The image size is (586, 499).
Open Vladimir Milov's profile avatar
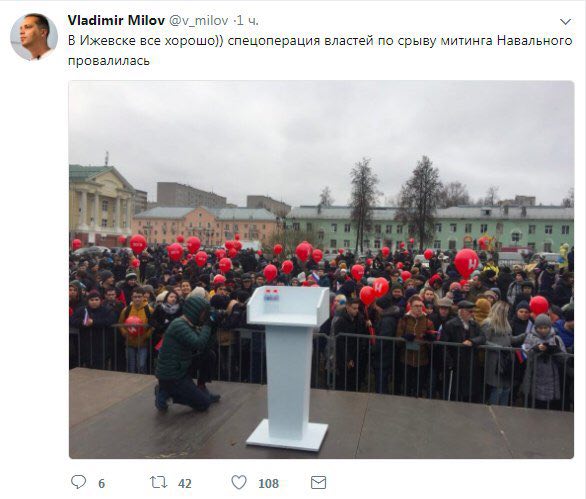34,37
